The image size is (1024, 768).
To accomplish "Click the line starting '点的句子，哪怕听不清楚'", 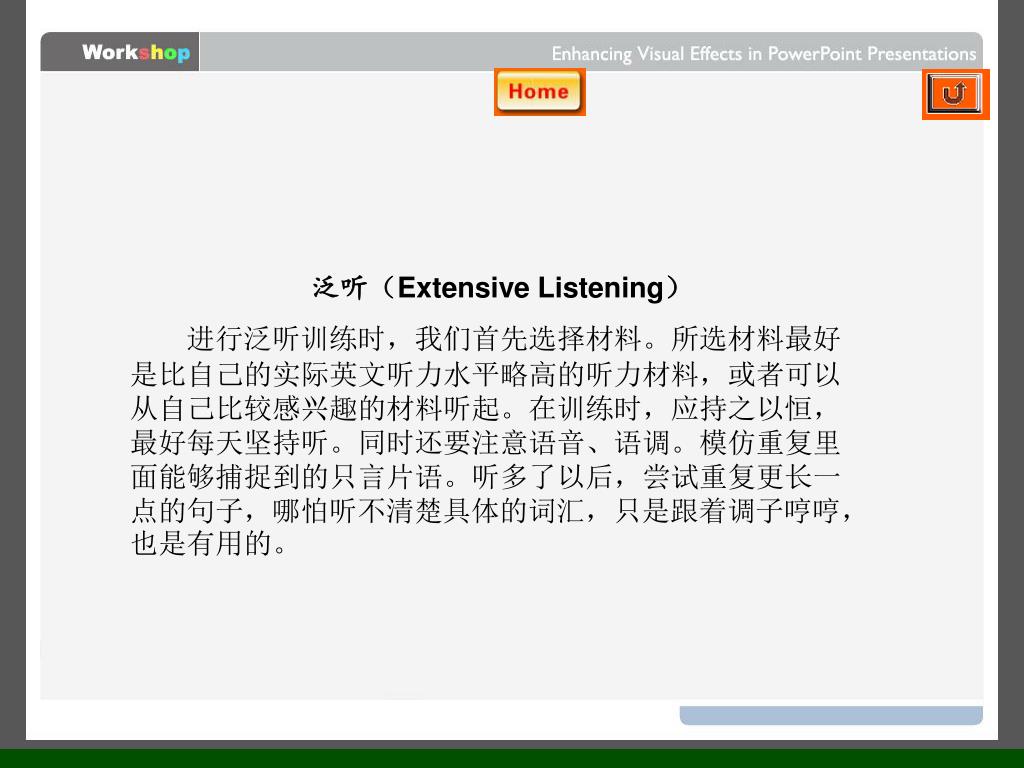I will click(x=492, y=511).
